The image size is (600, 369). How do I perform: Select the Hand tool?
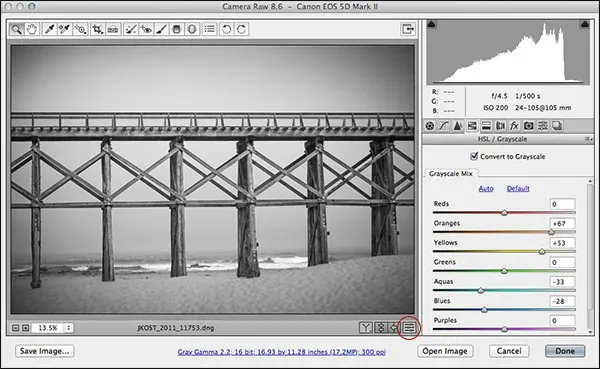pyautogui.click(x=32, y=29)
